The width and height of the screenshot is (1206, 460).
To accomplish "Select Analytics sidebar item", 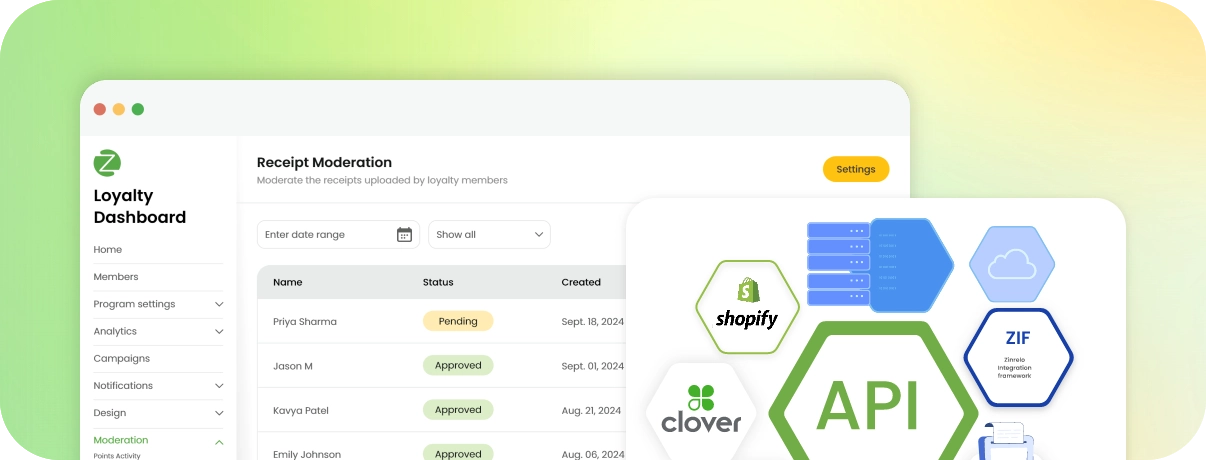I will pyautogui.click(x=115, y=332).
